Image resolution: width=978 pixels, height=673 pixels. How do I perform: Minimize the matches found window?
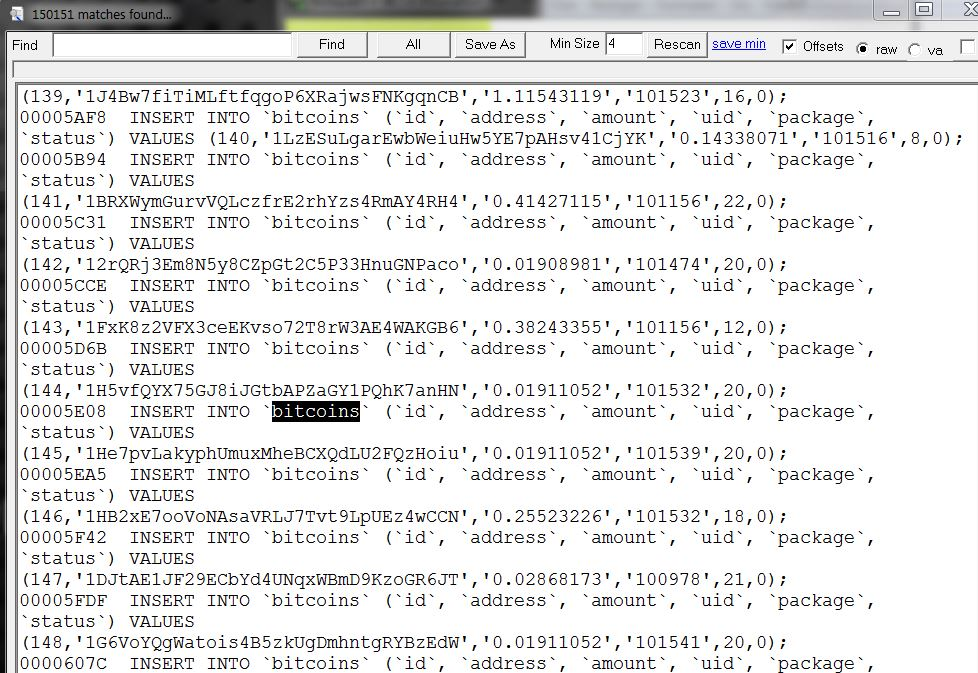(x=891, y=11)
